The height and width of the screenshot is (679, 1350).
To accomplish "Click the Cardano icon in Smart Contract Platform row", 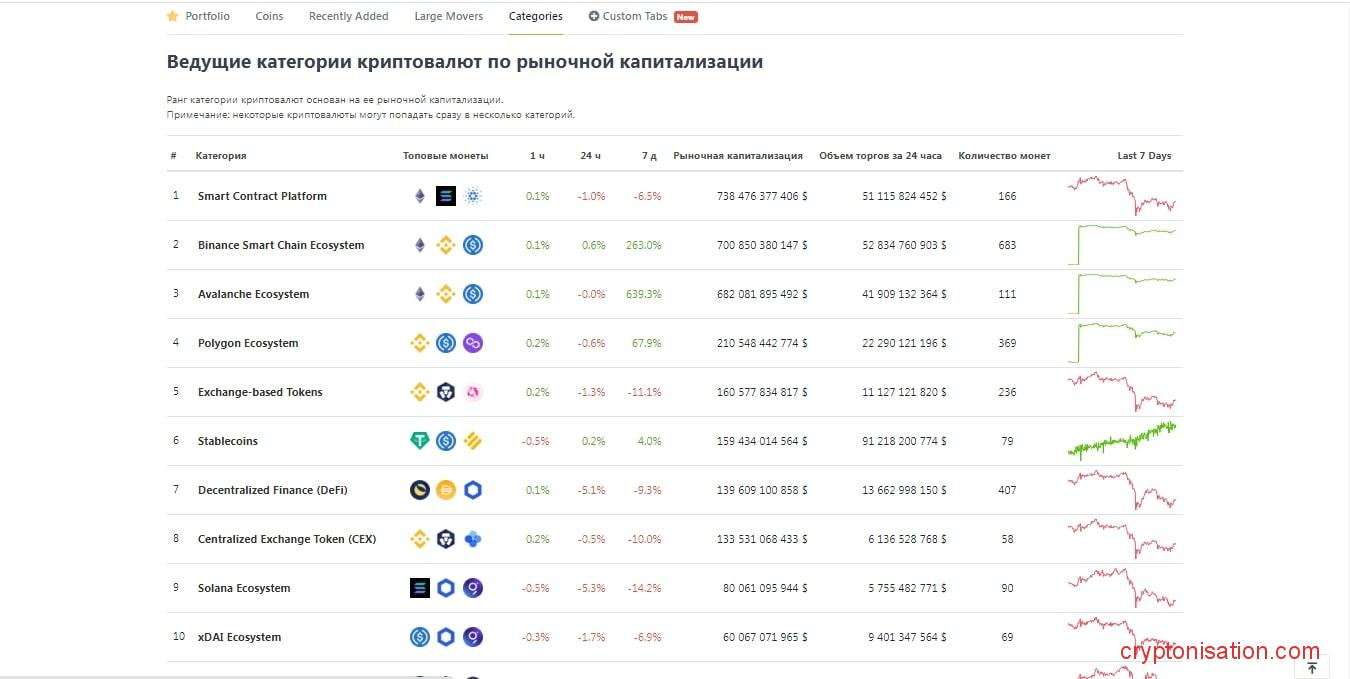I will [473, 196].
